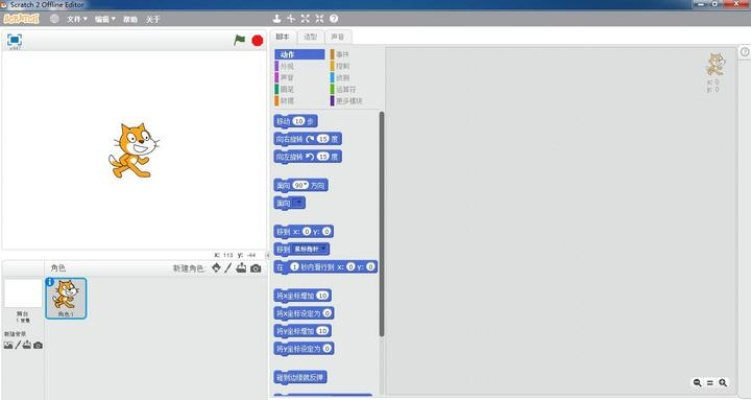Viewport: 751px width, 400px height.
Task: Click the block help question icon
Action: click(x=333, y=18)
